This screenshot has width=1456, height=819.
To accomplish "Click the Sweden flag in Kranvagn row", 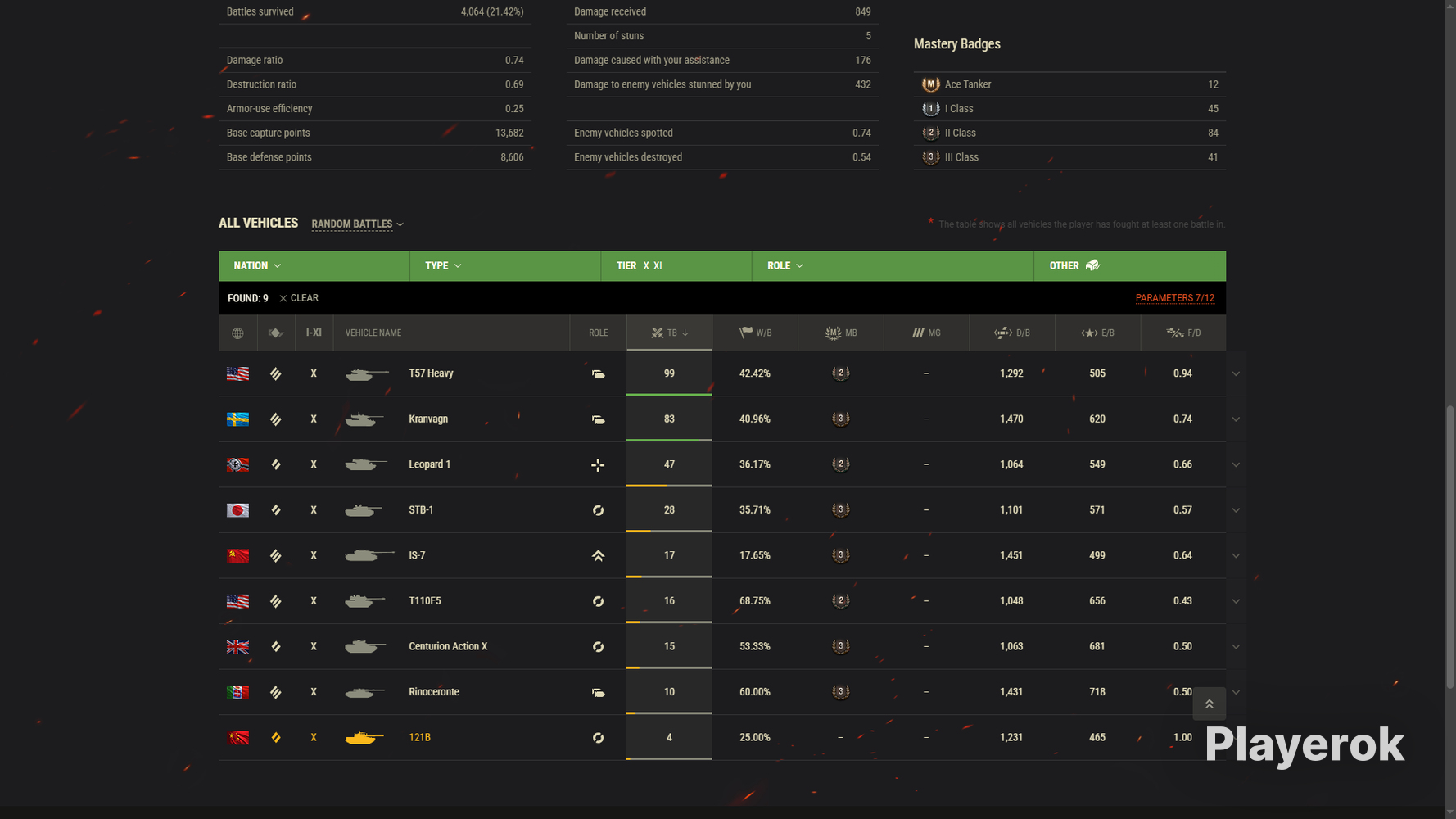I will tap(237, 419).
